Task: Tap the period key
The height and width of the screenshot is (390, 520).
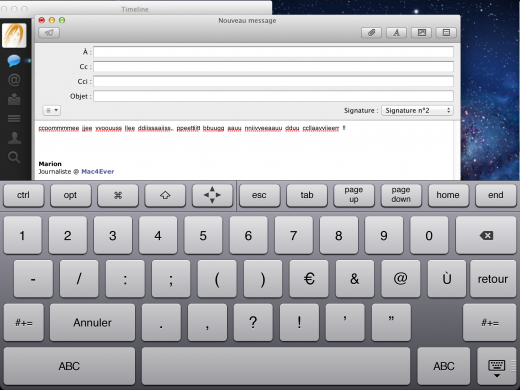Action: pyautogui.click(x=161, y=322)
